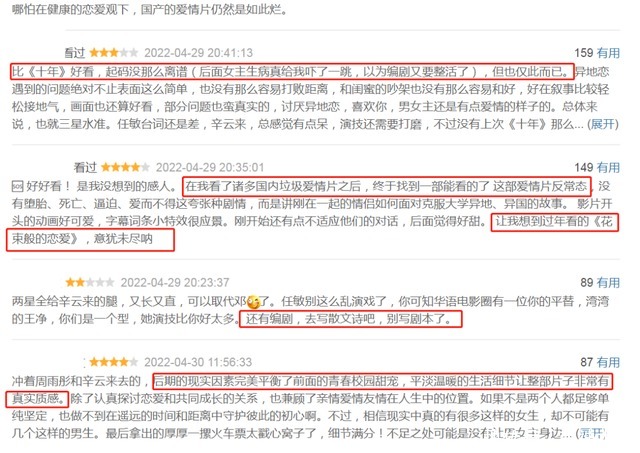Open the timestamp 2022-04-29 20:23:37
The height and width of the screenshot is (453, 640).
point(175,282)
